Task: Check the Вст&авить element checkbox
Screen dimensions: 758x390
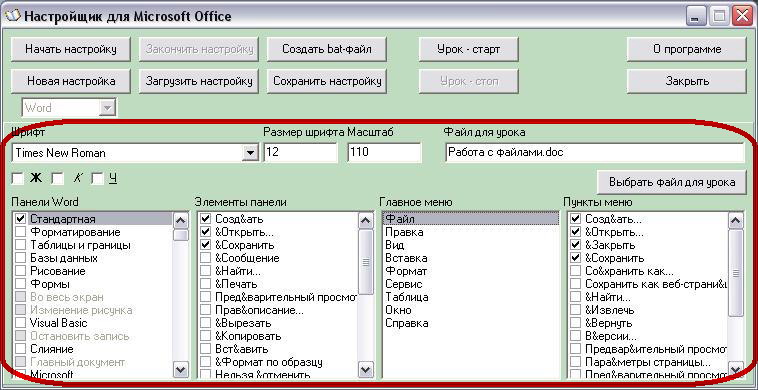Action: point(205,349)
